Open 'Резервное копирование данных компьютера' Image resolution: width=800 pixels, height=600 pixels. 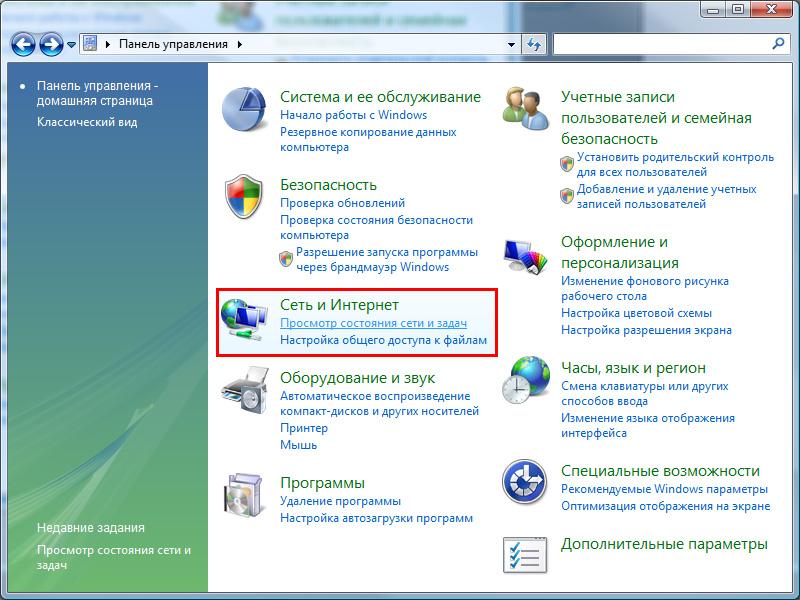368,139
